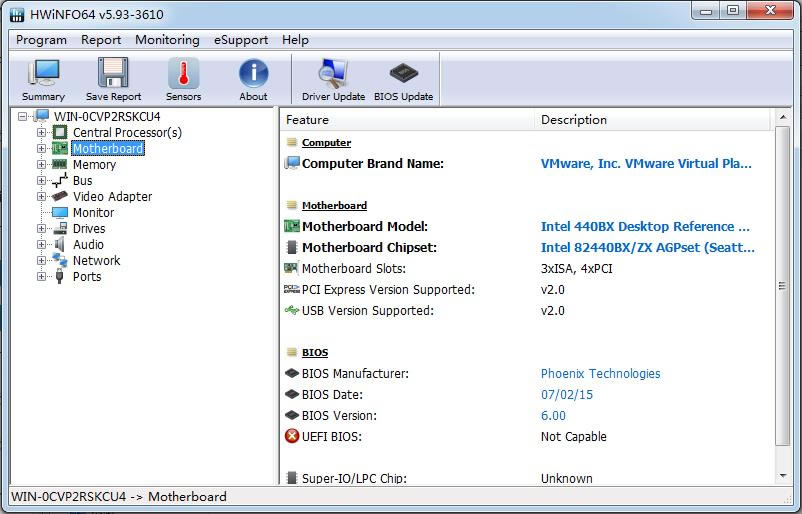Image resolution: width=802 pixels, height=514 pixels.
Task: Click the Computer Brand Name icon
Action: (x=292, y=163)
